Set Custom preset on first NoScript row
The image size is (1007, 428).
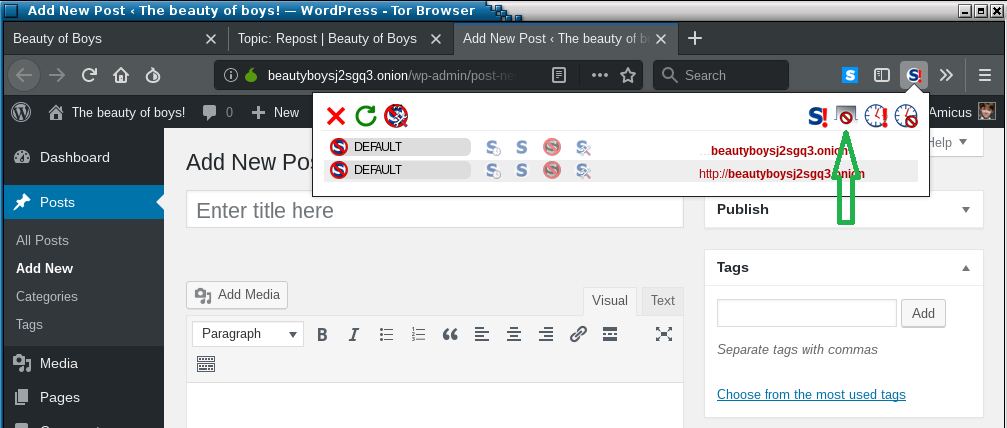(x=583, y=148)
